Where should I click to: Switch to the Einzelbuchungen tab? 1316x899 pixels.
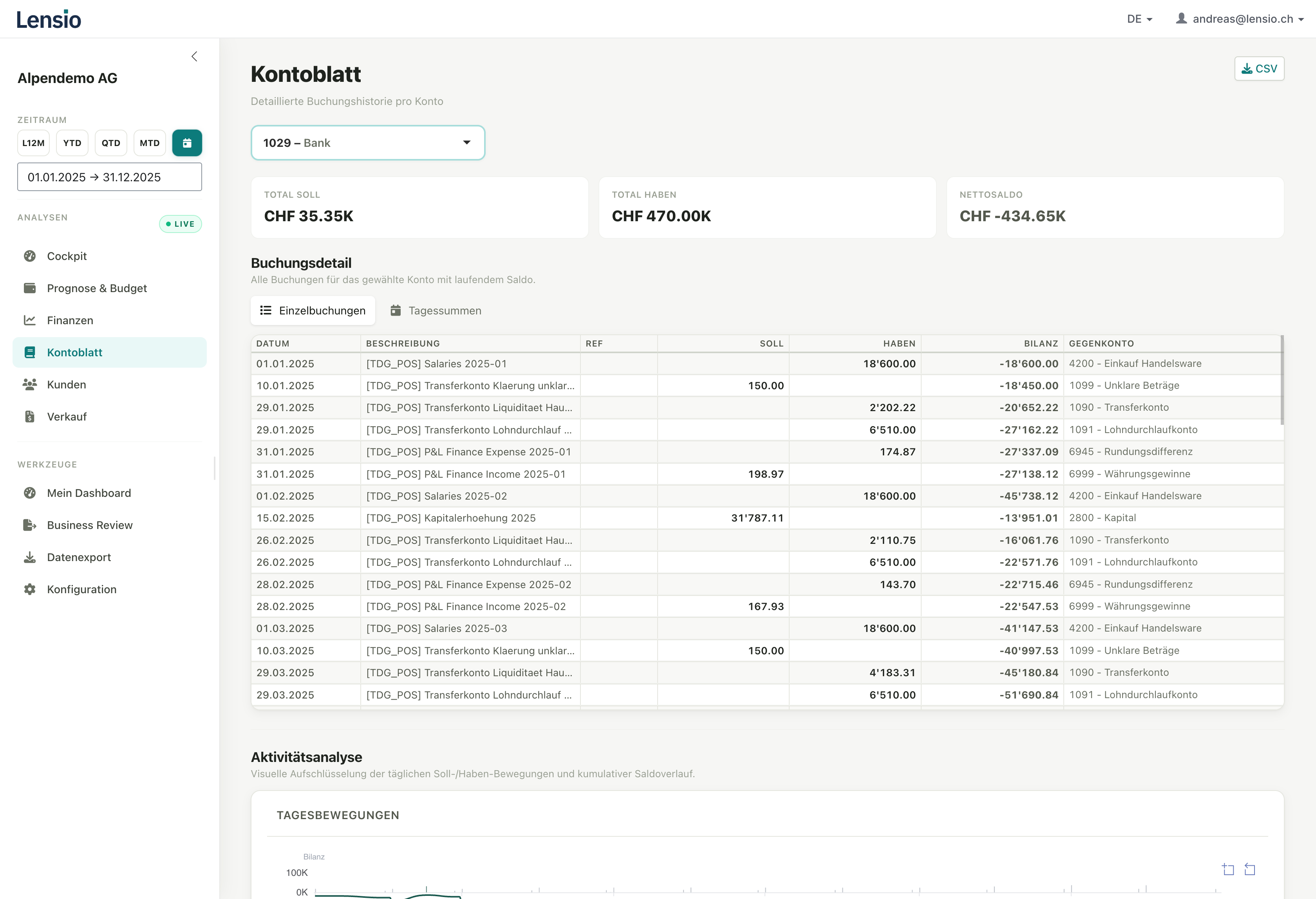click(313, 311)
